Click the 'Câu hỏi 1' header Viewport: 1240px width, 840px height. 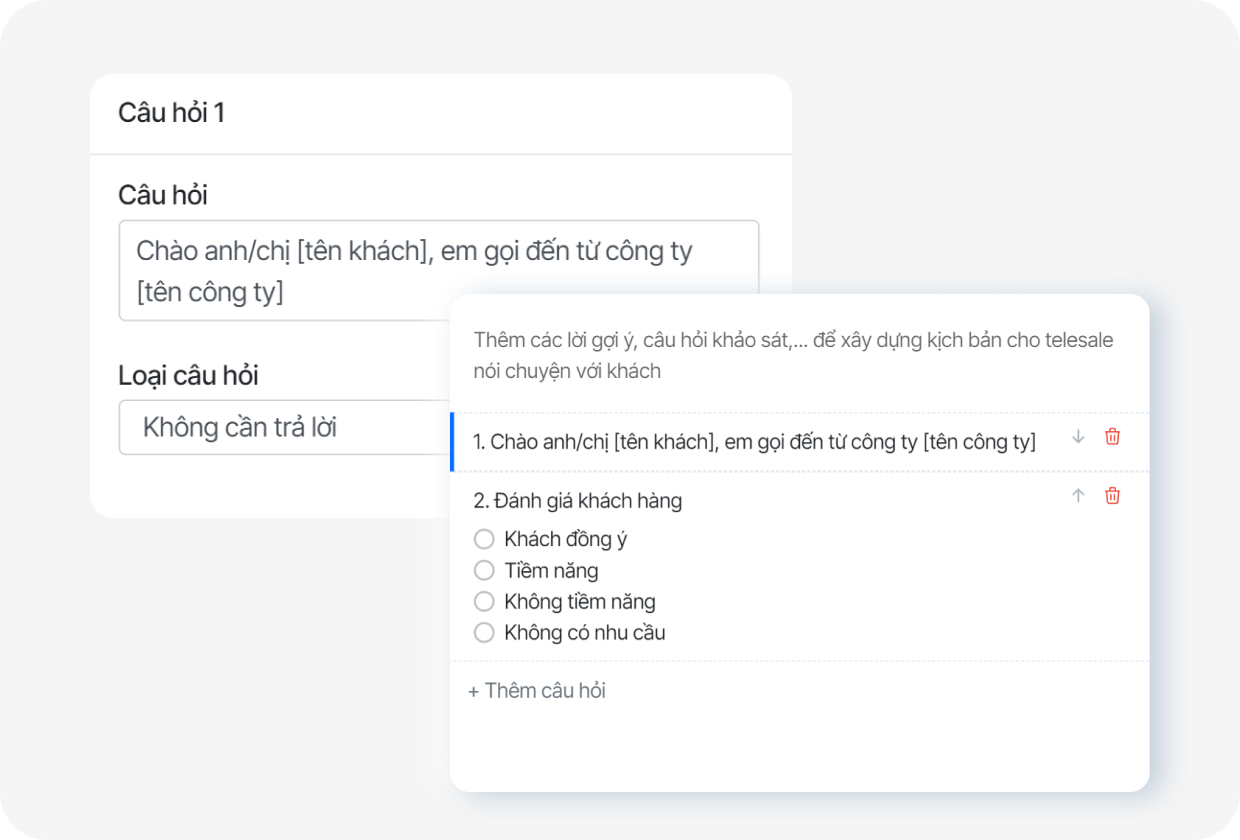click(170, 112)
